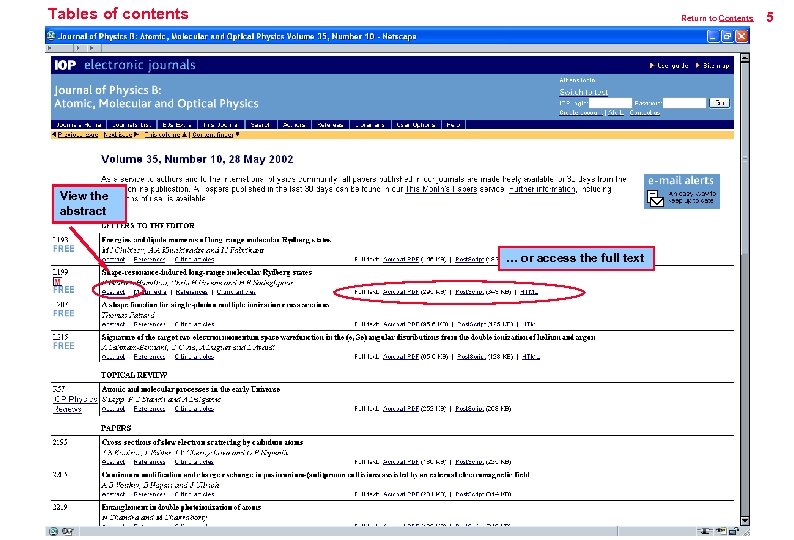Screen dimensions: 794x540
Task: Open HTML full text of Shape-resonance-induced article
Action: (529, 292)
